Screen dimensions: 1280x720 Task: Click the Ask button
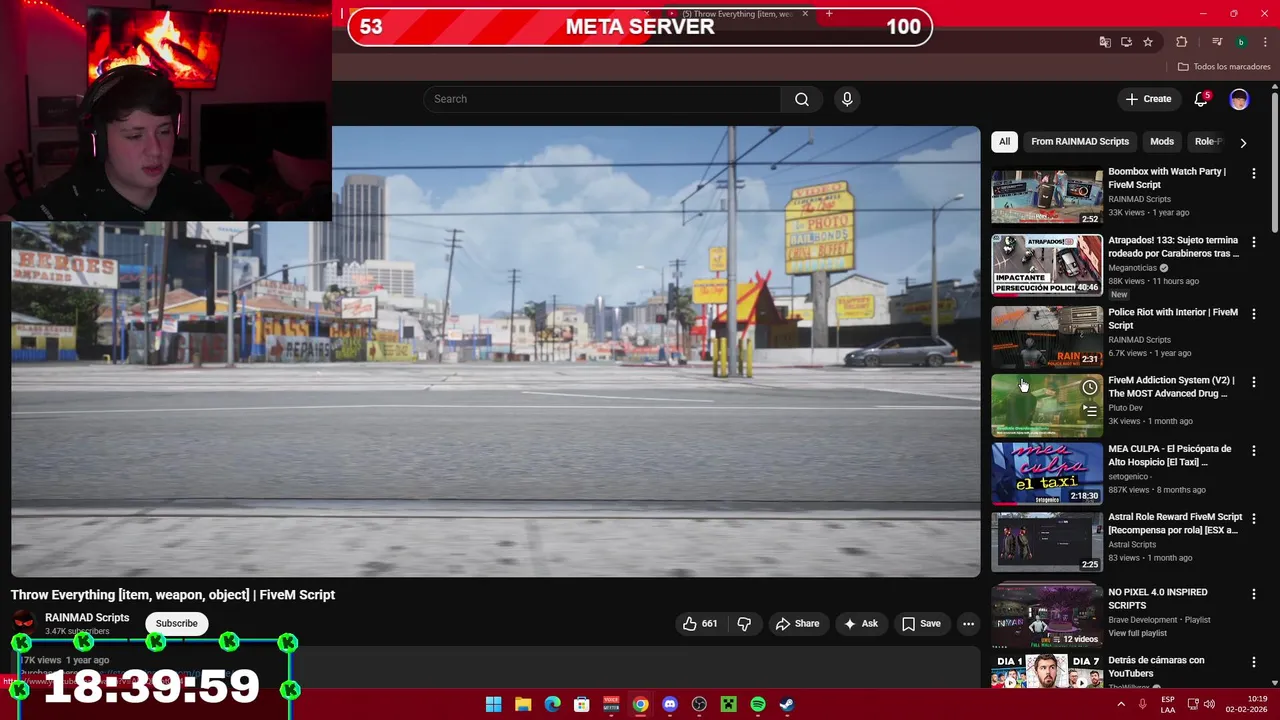click(x=861, y=624)
